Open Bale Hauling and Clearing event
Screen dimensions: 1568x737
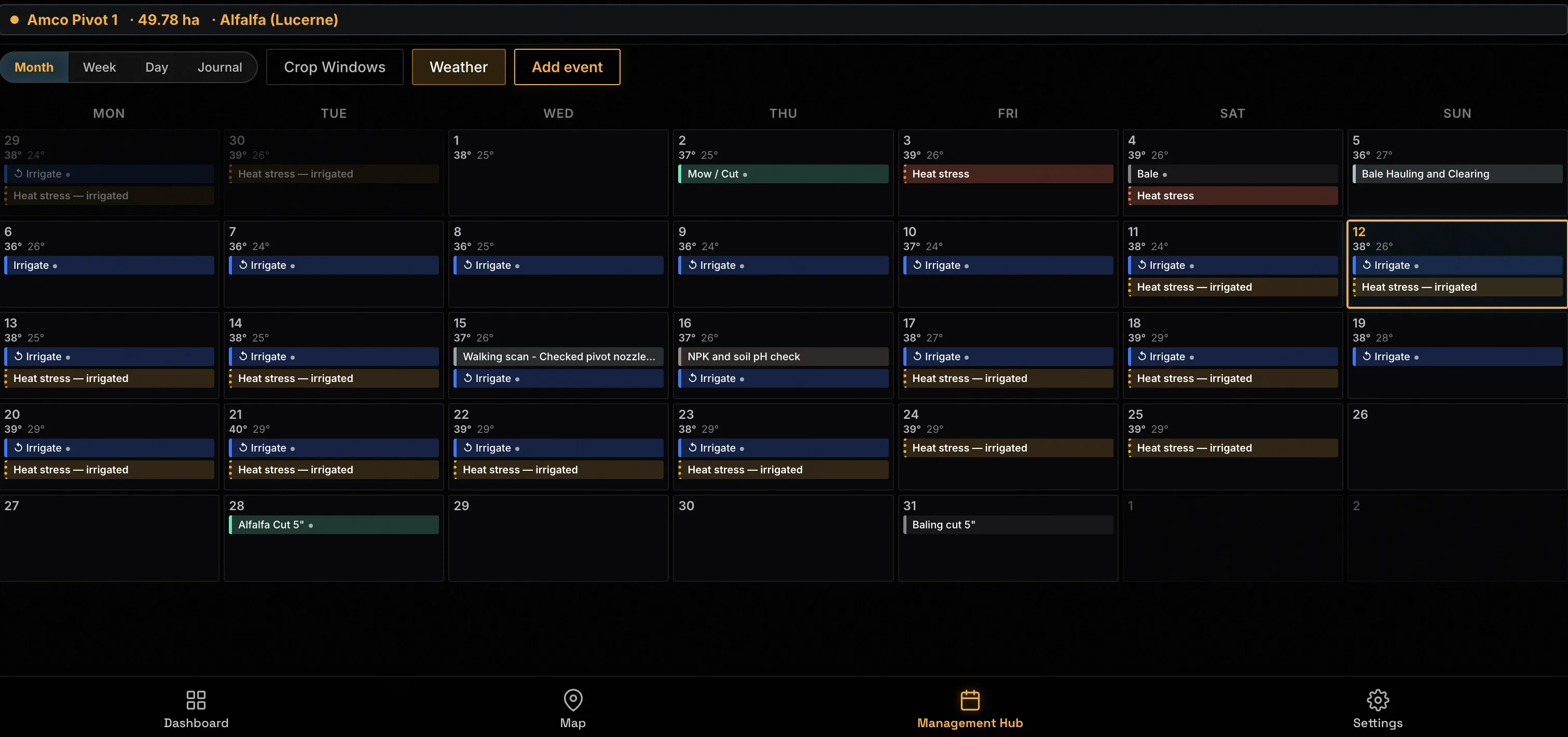[x=1457, y=173]
